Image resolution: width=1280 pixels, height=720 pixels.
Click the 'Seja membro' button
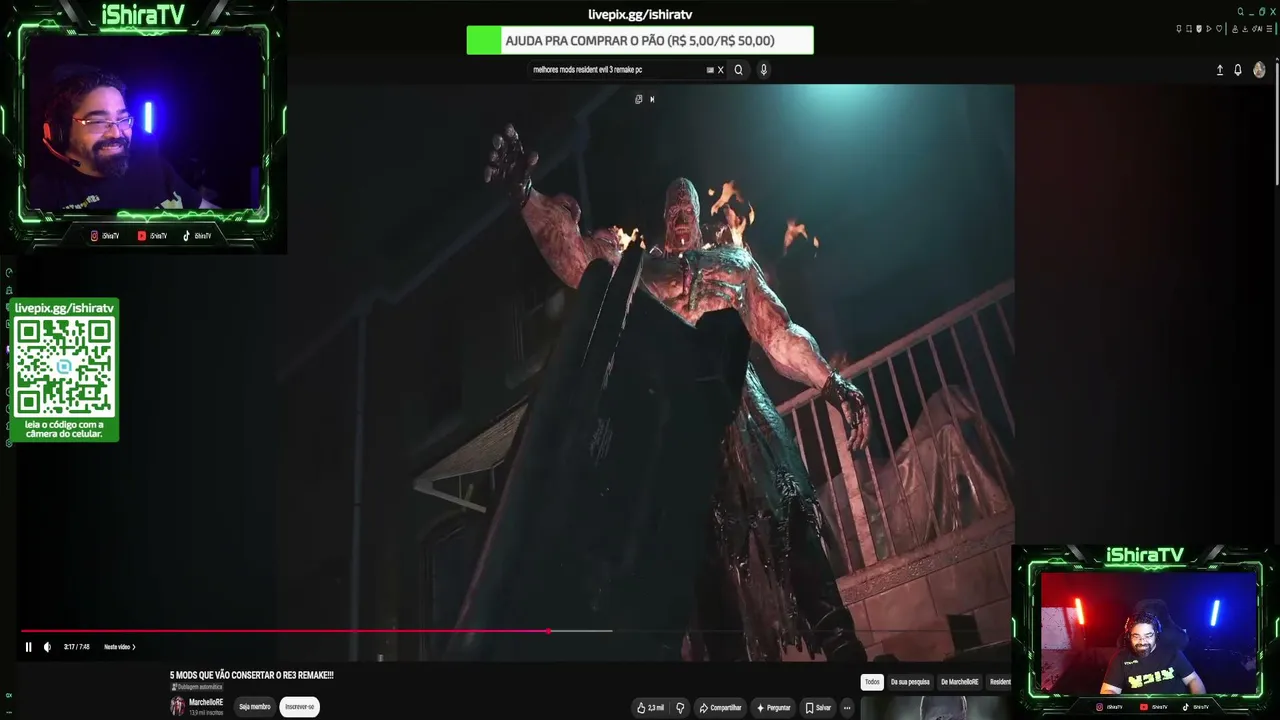pyautogui.click(x=254, y=707)
